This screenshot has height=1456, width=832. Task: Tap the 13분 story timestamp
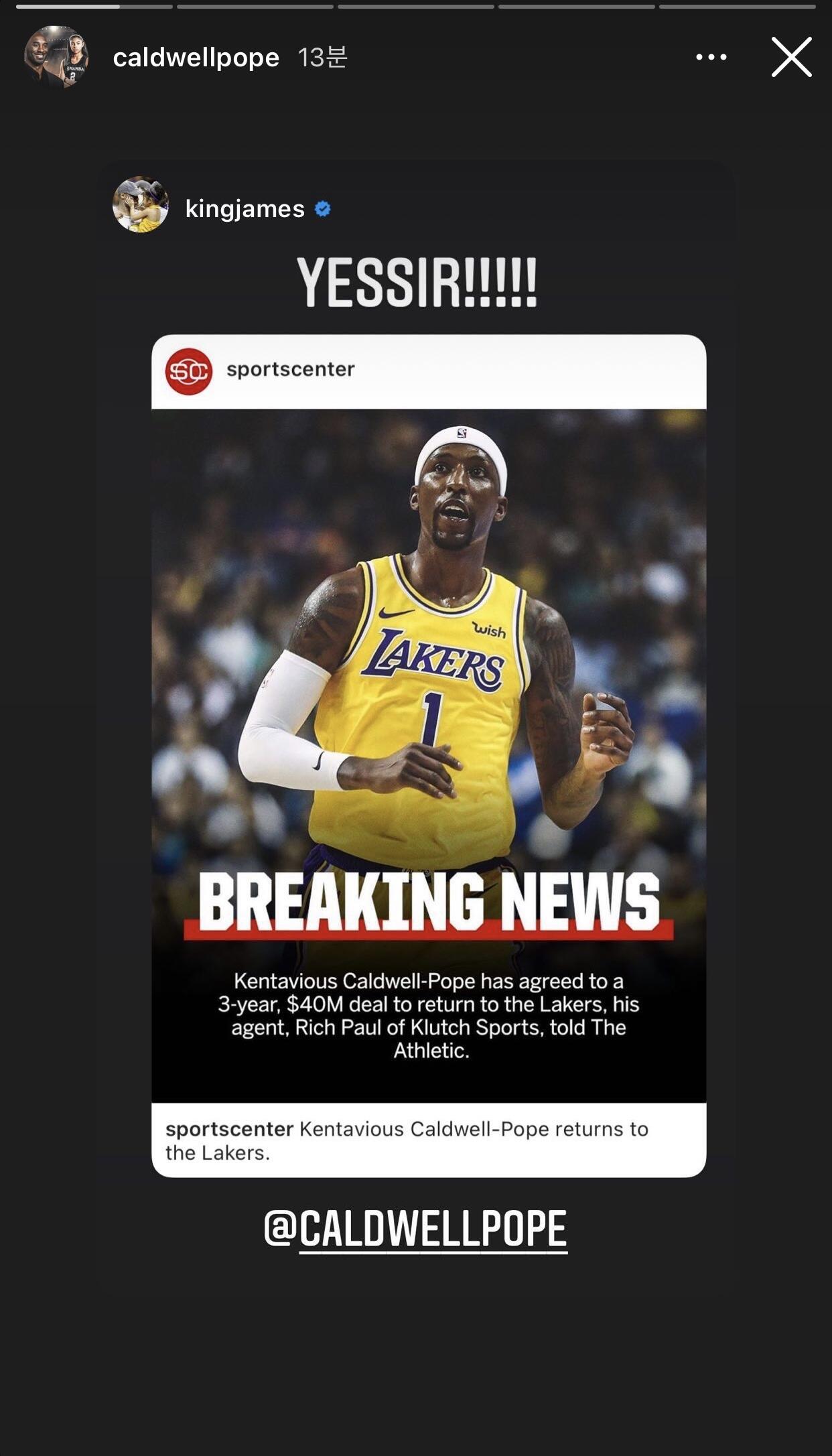click(x=323, y=58)
